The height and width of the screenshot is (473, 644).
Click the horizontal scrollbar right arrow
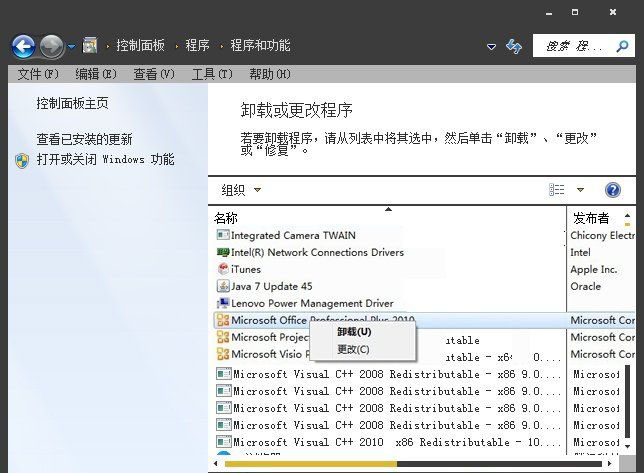tap(610, 464)
